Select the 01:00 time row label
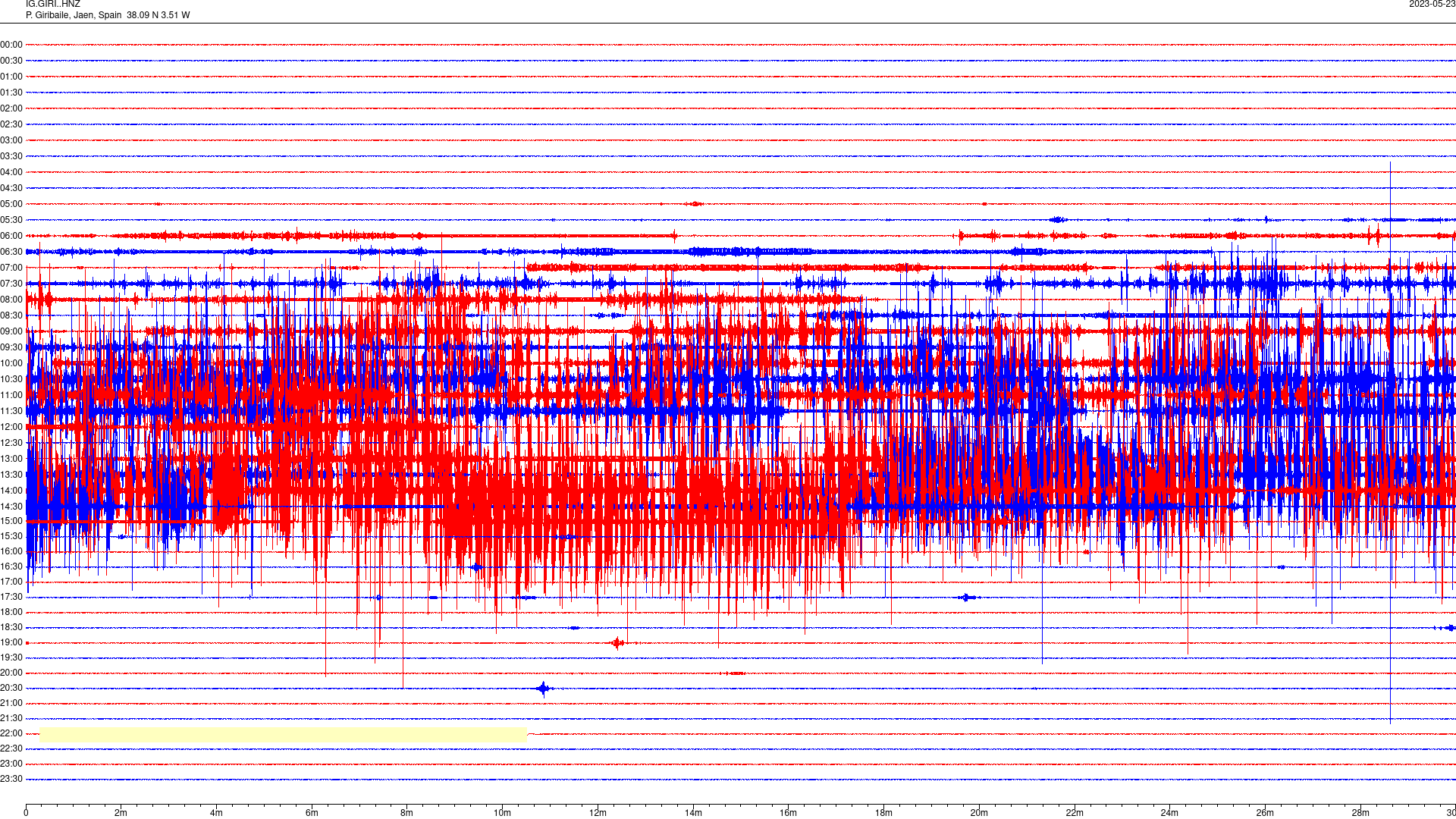Image resolution: width=1456 pixels, height=819 pixels. tap(11, 77)
